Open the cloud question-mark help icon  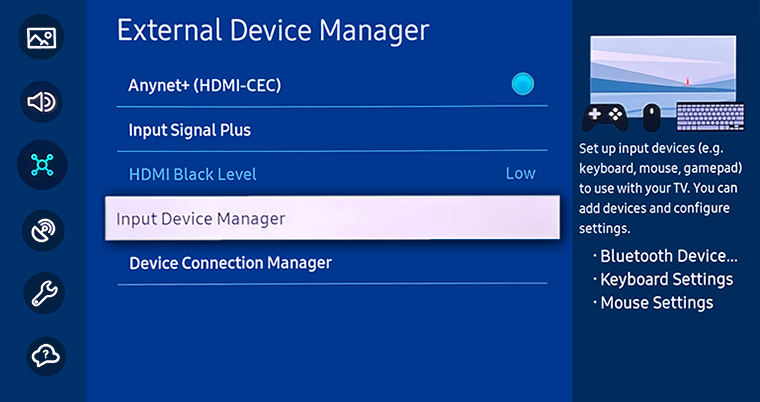46,356
